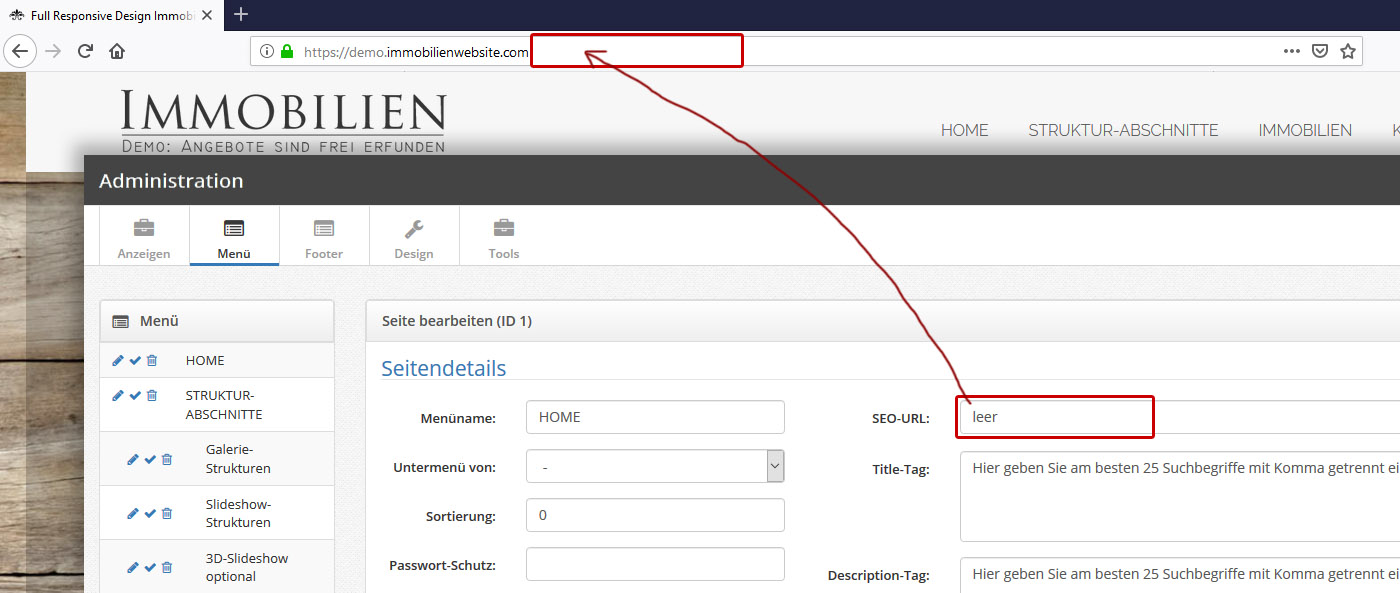Edit the Slideshow-Strukturen submenu entry
The image size is (1400, 593).
pos(133,513)
